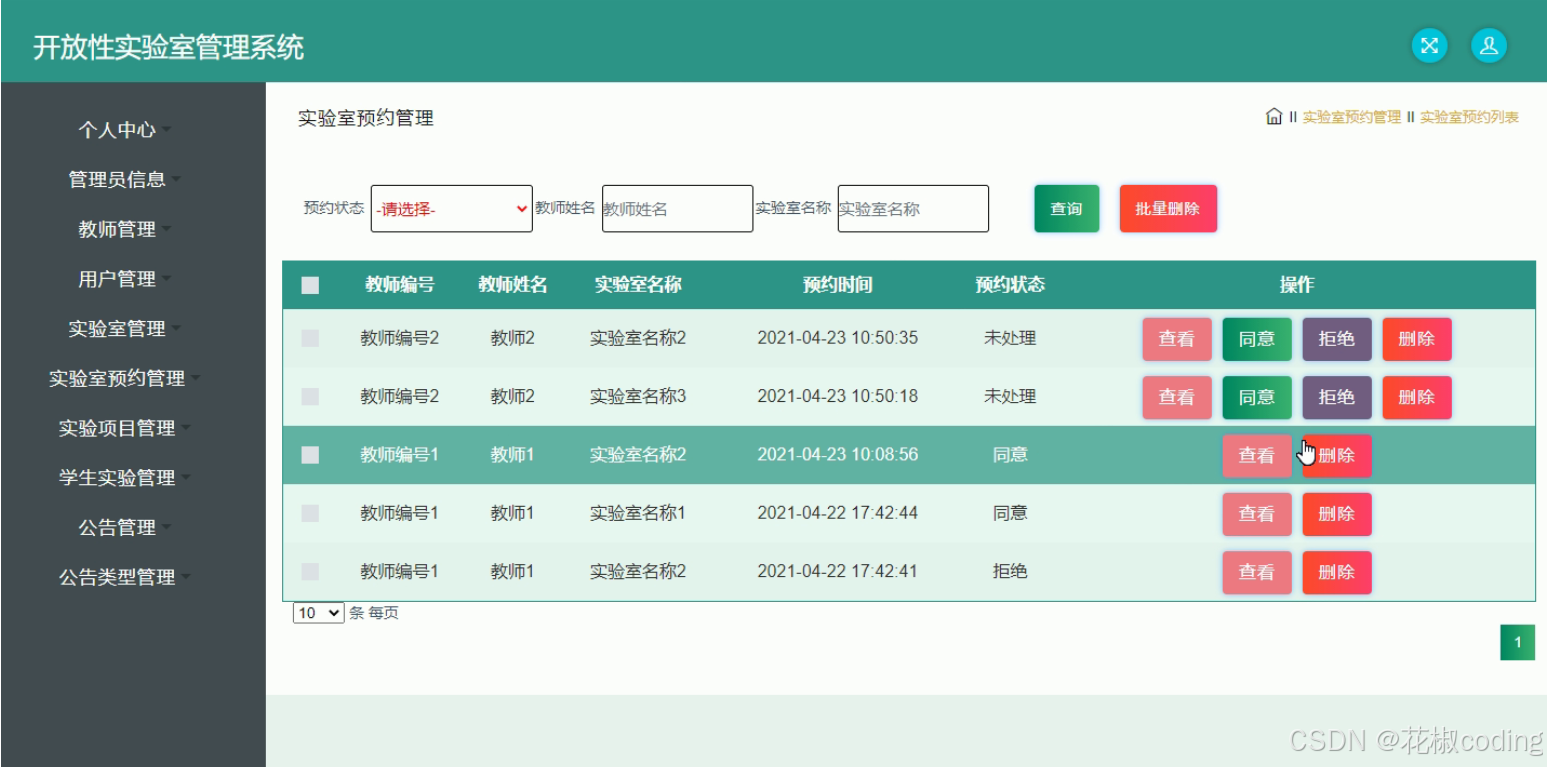Screen dimensions: 1547x767
Task: Expand 公告管理 sidebar menu
Action: [124, 527]
